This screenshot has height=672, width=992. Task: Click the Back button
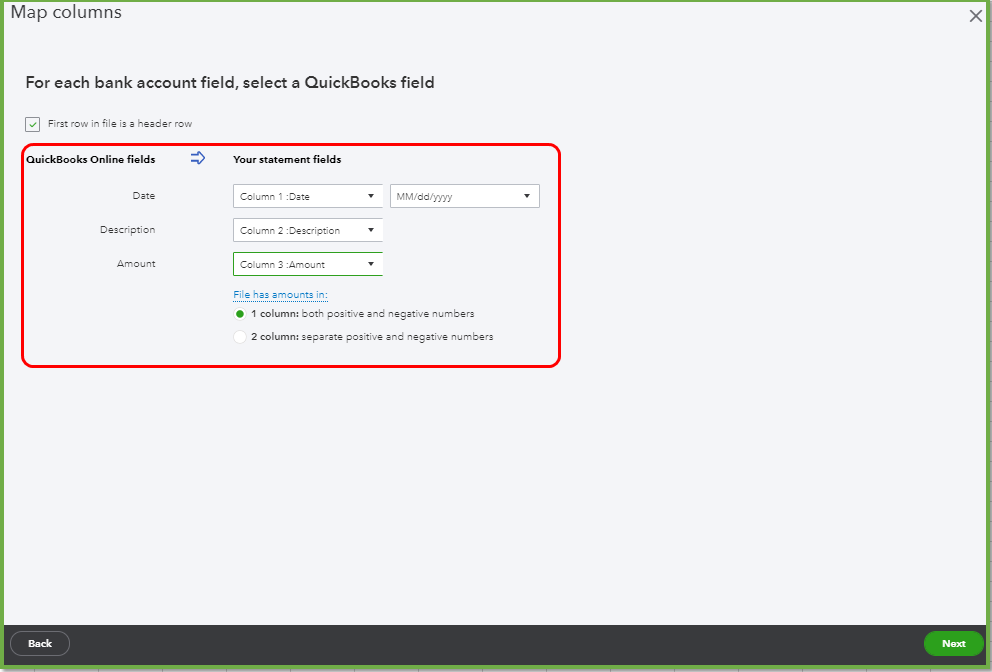(x=39, y=643)
